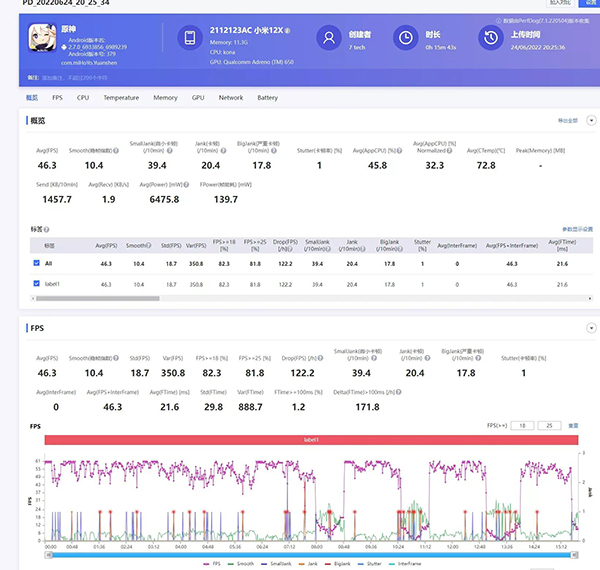Select the Network tab
Image resolution: width=600 pixels, height=570 pixels.
[x=231, y=98]
